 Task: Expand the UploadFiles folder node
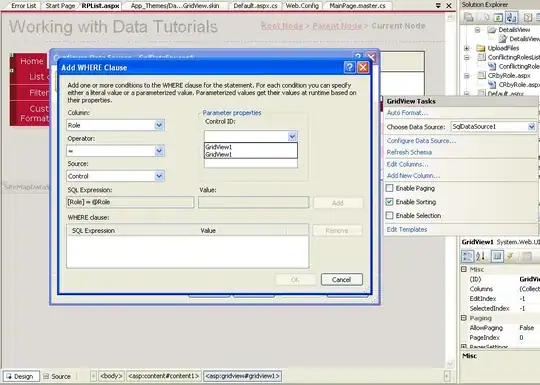click(467, 48)
